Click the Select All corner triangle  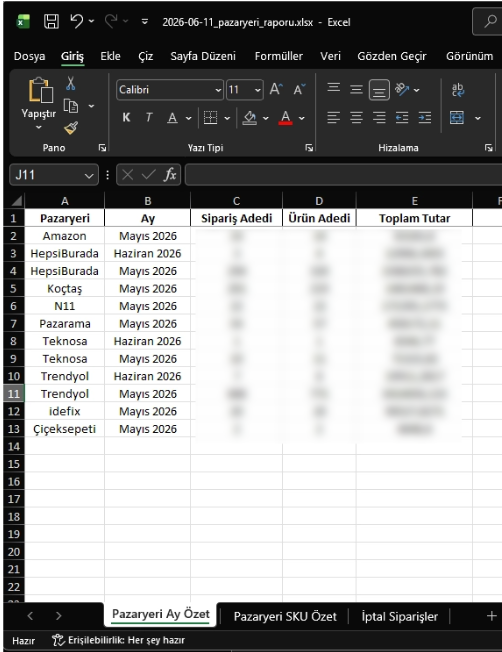[x=16, y=201]
